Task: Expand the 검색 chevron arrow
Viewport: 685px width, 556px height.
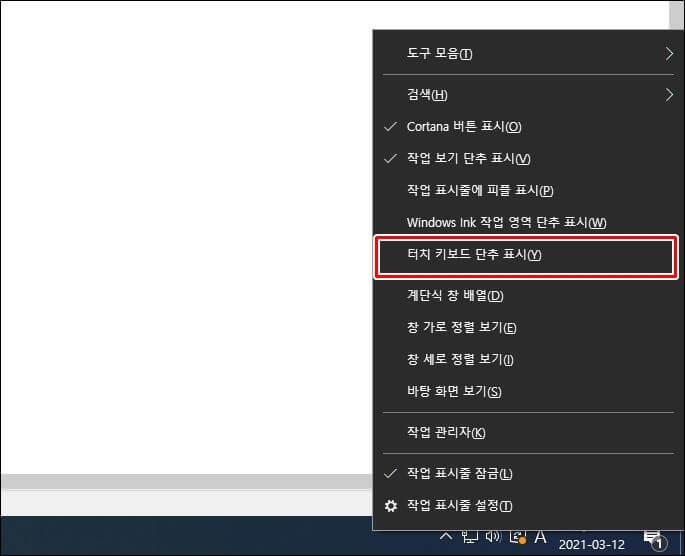Action: [x=669, y=94]
